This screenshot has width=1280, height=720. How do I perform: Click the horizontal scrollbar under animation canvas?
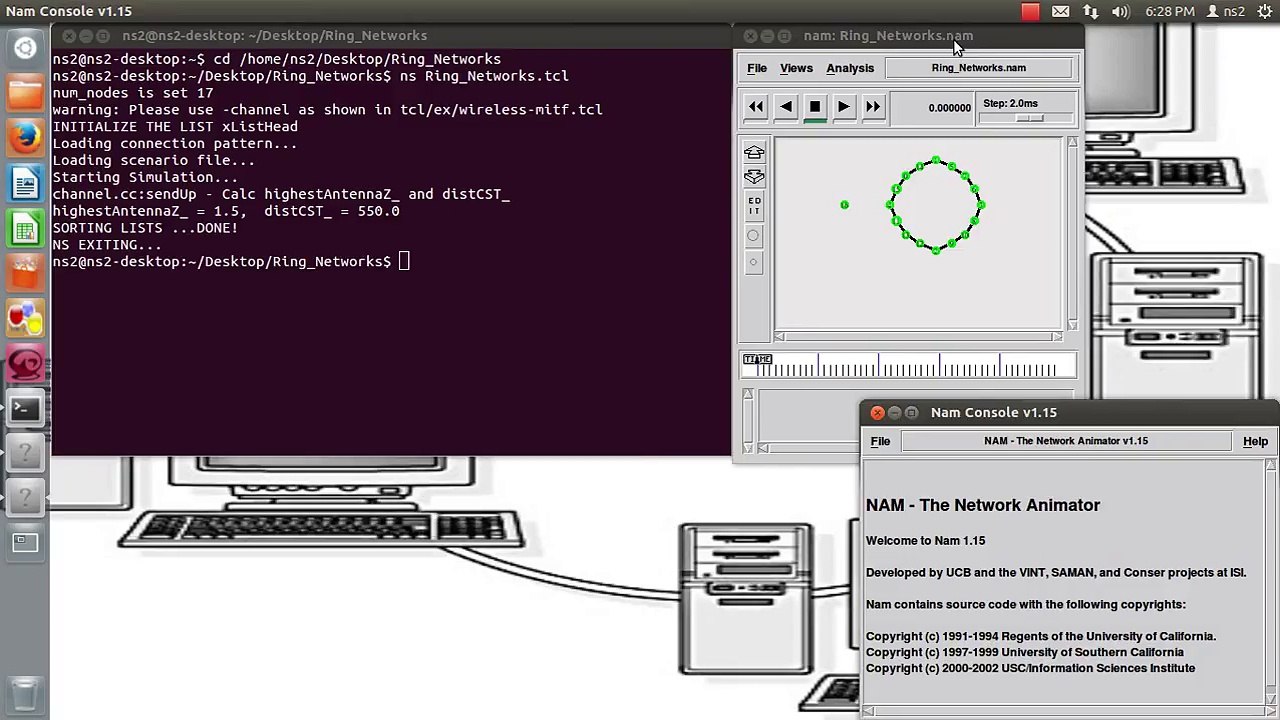click(x=918, y=337)
